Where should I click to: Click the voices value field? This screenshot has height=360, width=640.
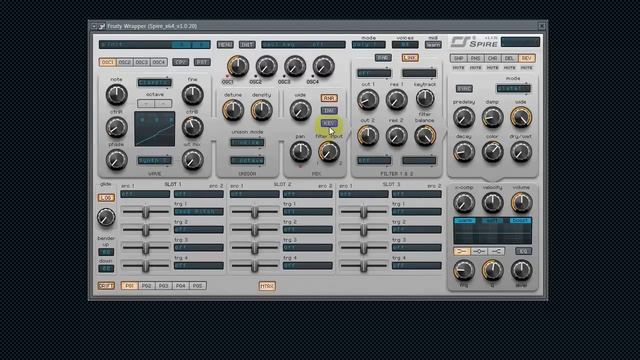pos(405,44)
